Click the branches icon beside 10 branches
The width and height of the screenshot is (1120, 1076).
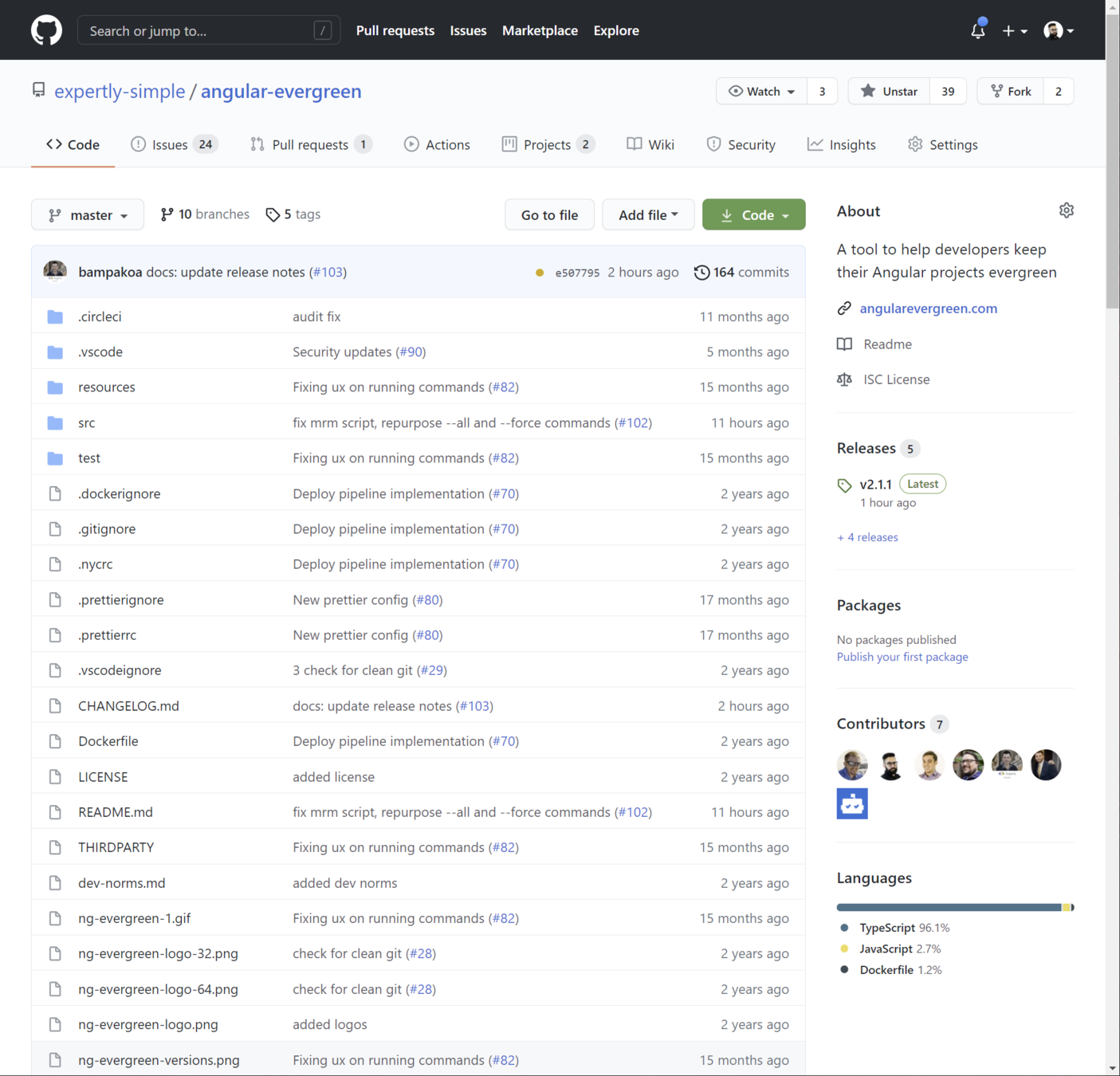click(x=167, y=214)
